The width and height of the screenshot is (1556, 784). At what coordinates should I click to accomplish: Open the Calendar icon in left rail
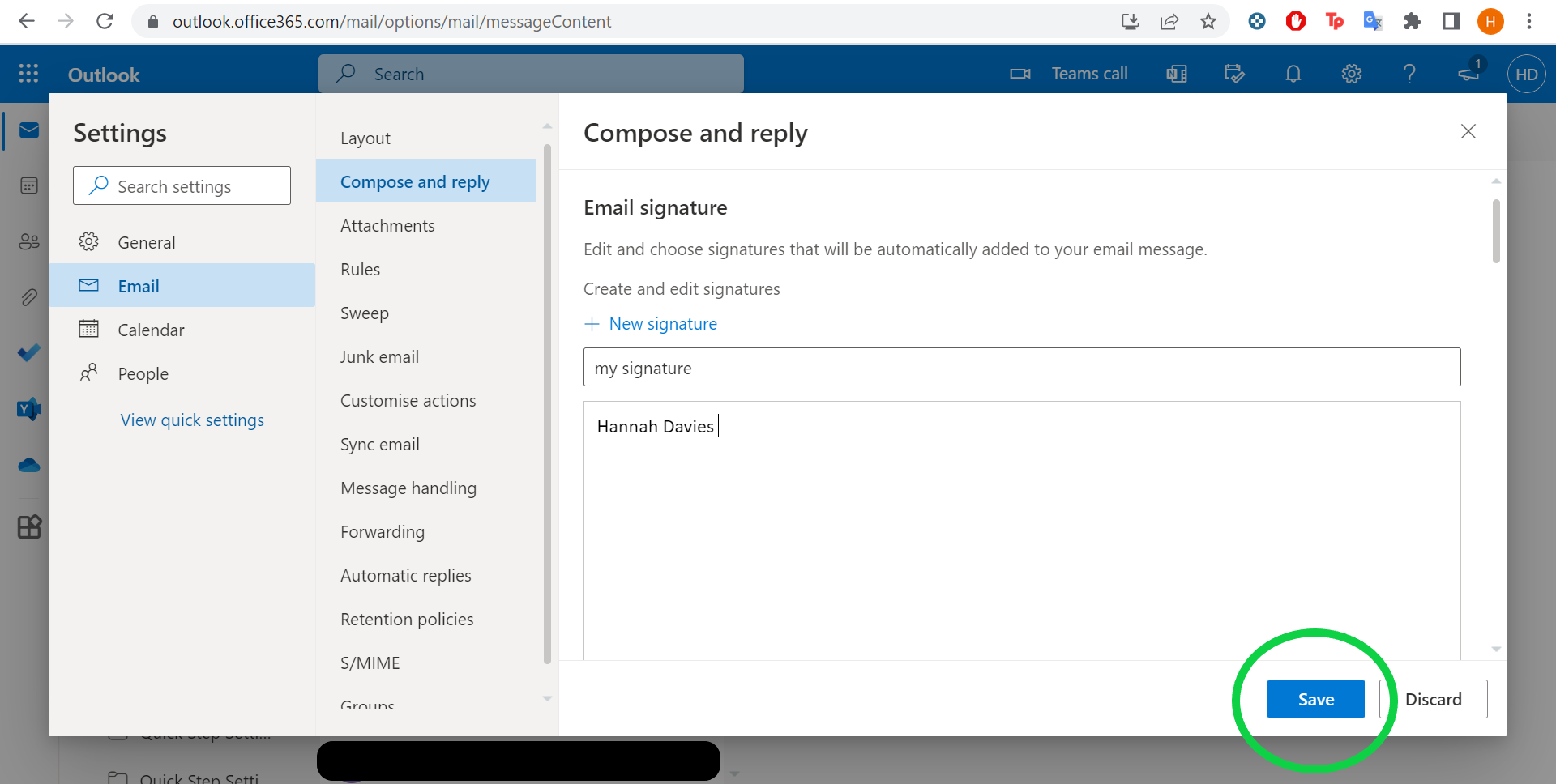click(x=29, y=185)
